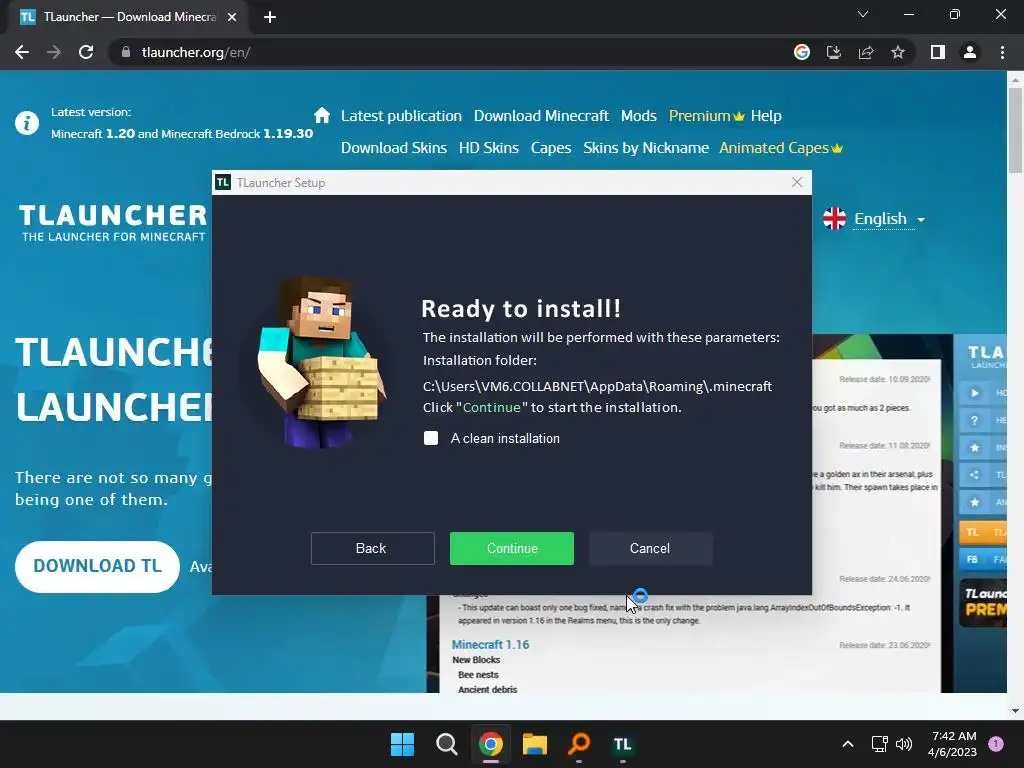The width and height of the screenshot is (1024, 768).
Task: Open Animated Capes page
Action: tap(780, 148)
